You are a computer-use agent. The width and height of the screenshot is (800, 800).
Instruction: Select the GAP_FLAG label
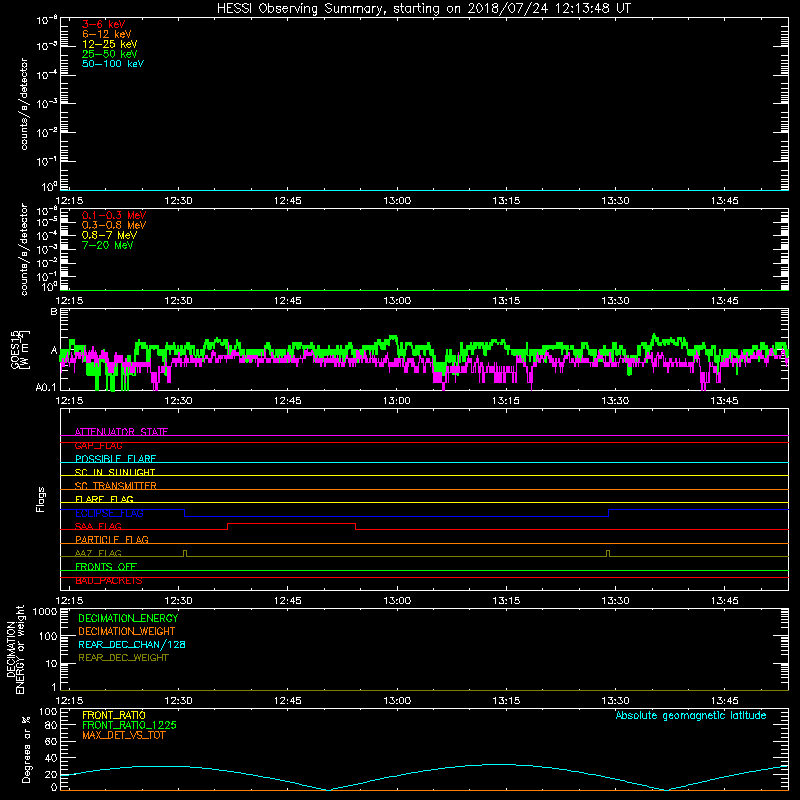[x=98, y=445]
